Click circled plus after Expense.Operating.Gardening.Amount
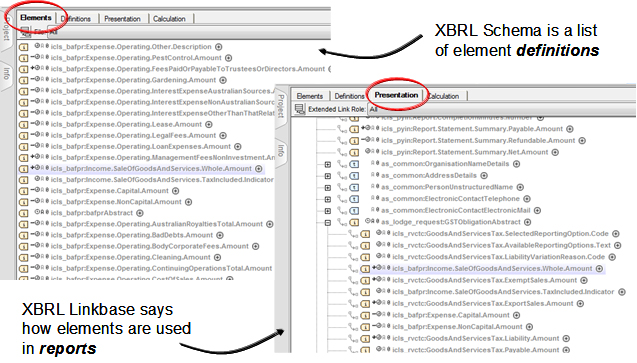637x363 pixels. (223, 80)
